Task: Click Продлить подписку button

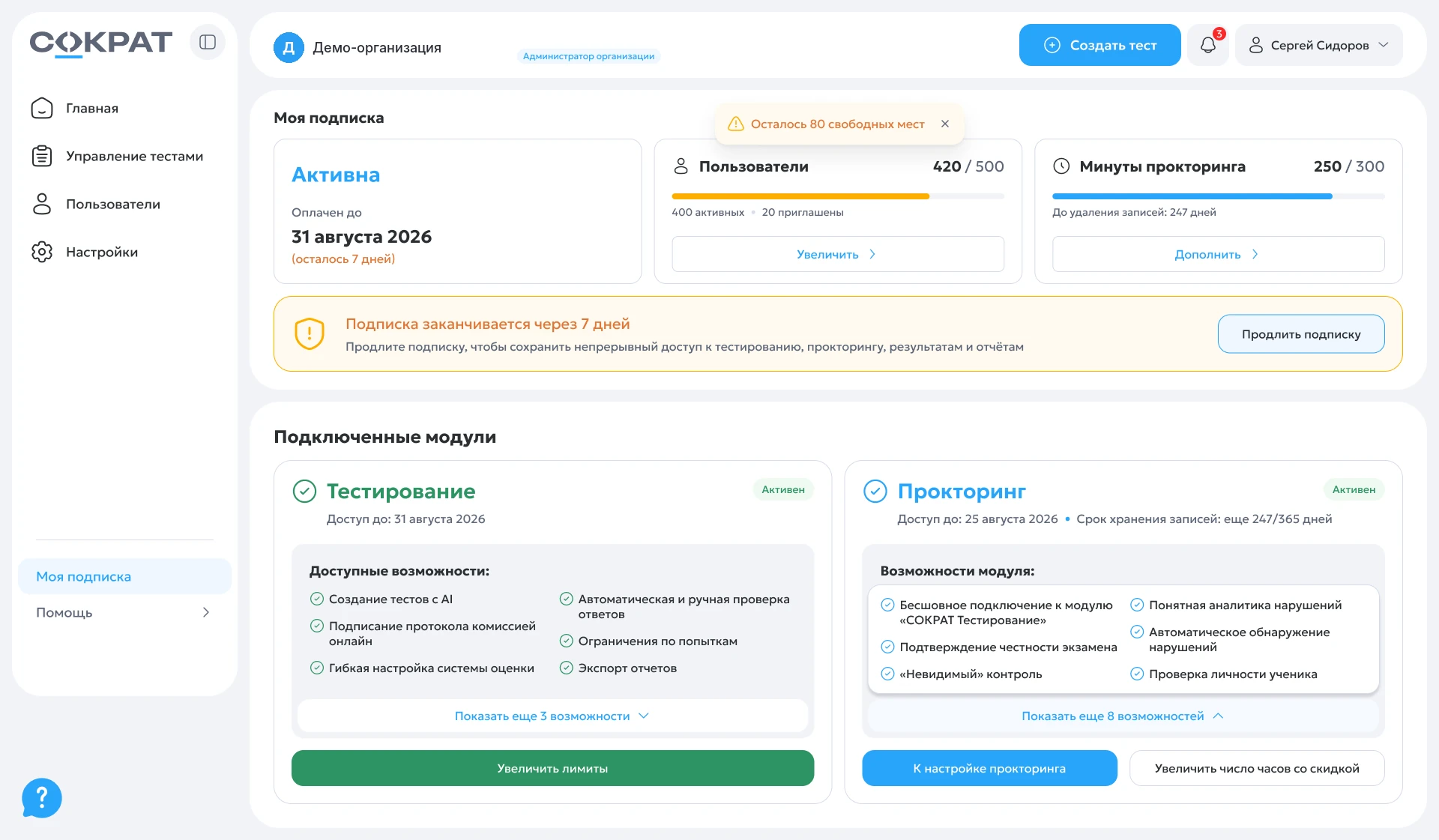Action: [x=1300, y=334]
